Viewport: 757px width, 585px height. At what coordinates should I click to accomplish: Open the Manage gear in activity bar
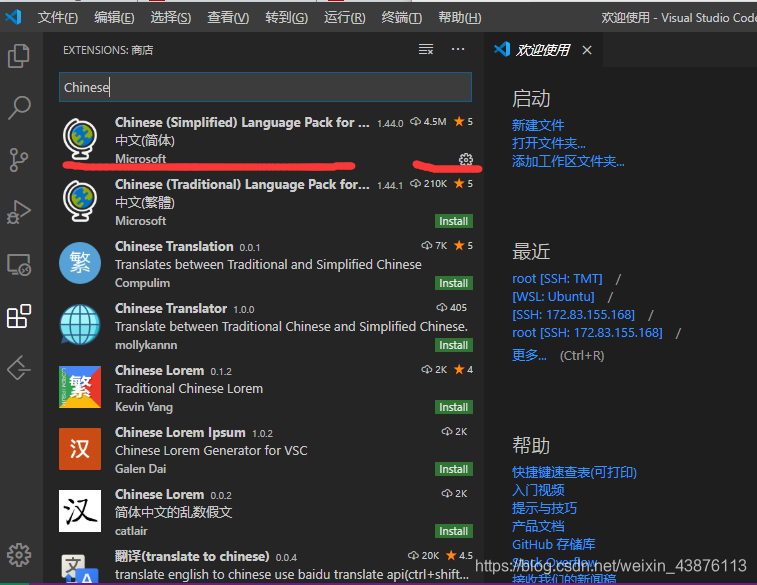click(x=19, y=555)
